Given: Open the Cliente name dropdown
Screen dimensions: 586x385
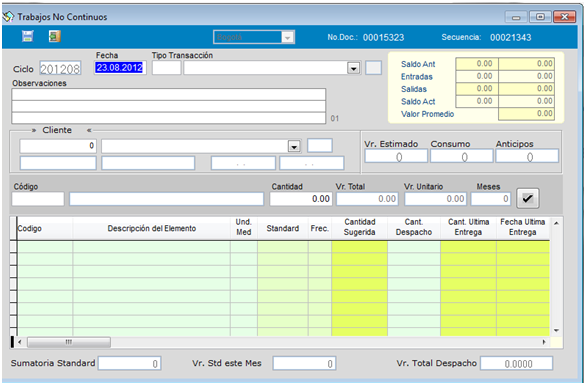Looking at the screenshot, I should pos(294,146).
